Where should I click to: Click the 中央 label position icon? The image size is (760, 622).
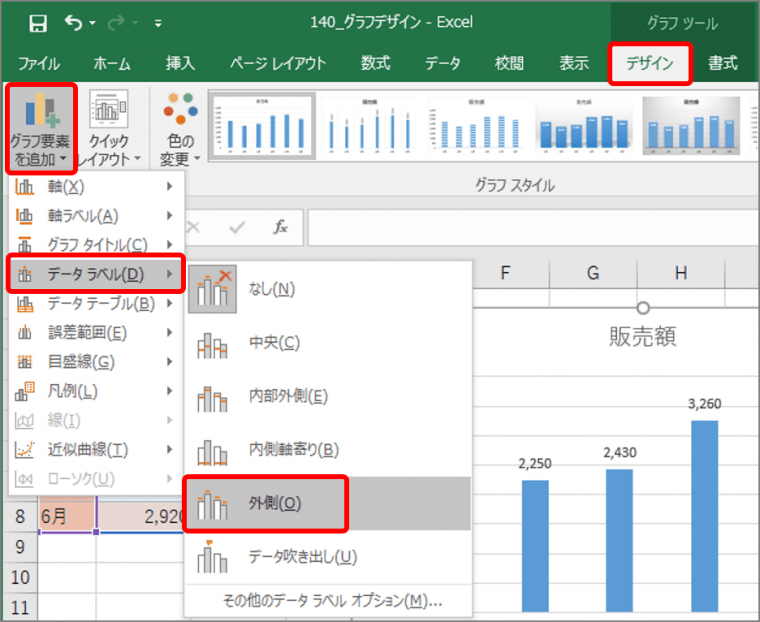212,345
